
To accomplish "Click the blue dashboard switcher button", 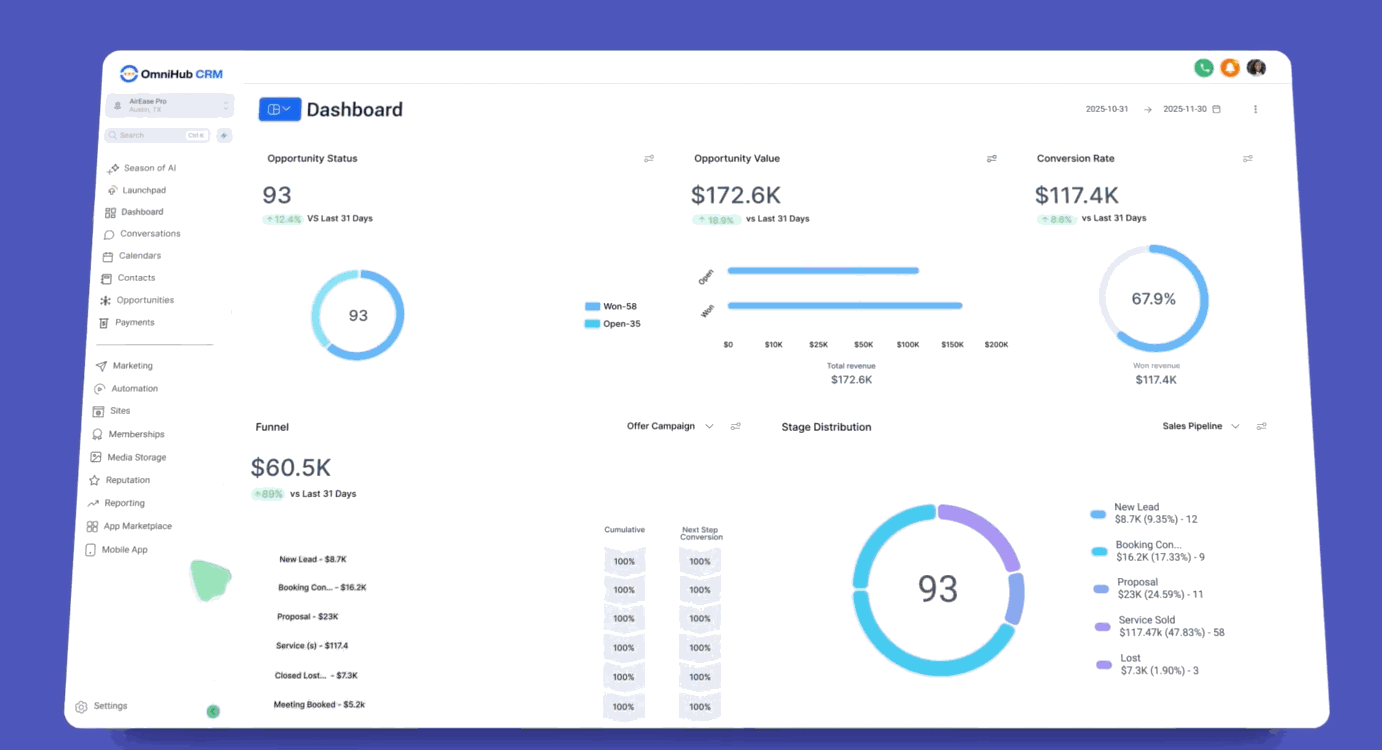I will coord(280,109).
